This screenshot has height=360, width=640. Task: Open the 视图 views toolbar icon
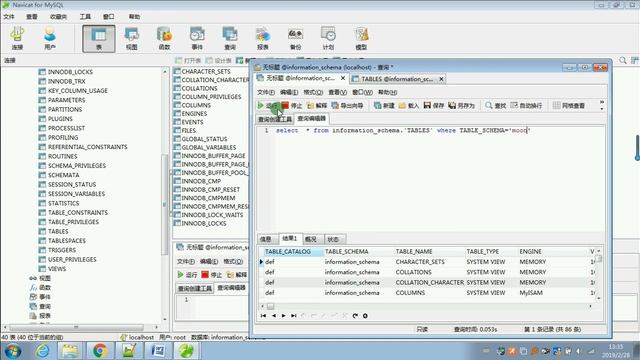coord(131,38)
